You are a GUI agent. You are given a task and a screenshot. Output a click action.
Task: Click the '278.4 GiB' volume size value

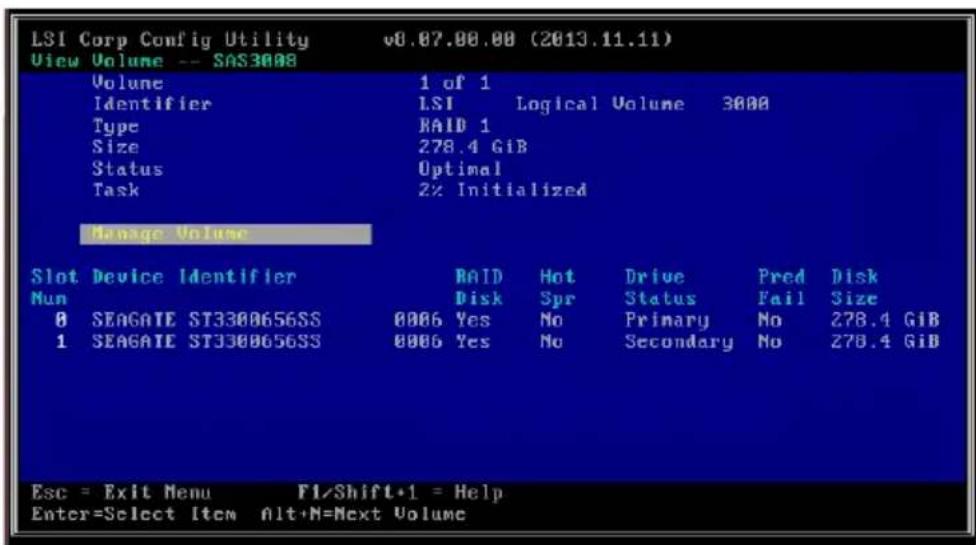[473, 147]
